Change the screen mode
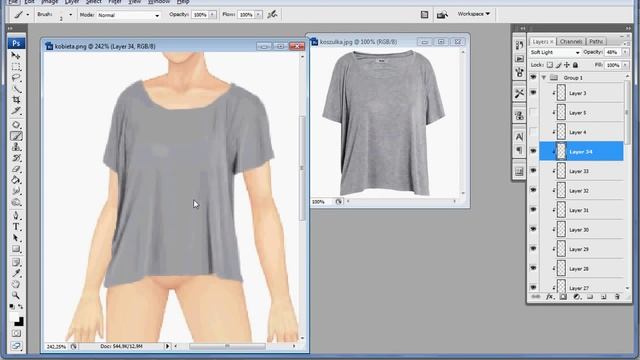The height and width of the screenshot is (360, 640). (16, 346)
